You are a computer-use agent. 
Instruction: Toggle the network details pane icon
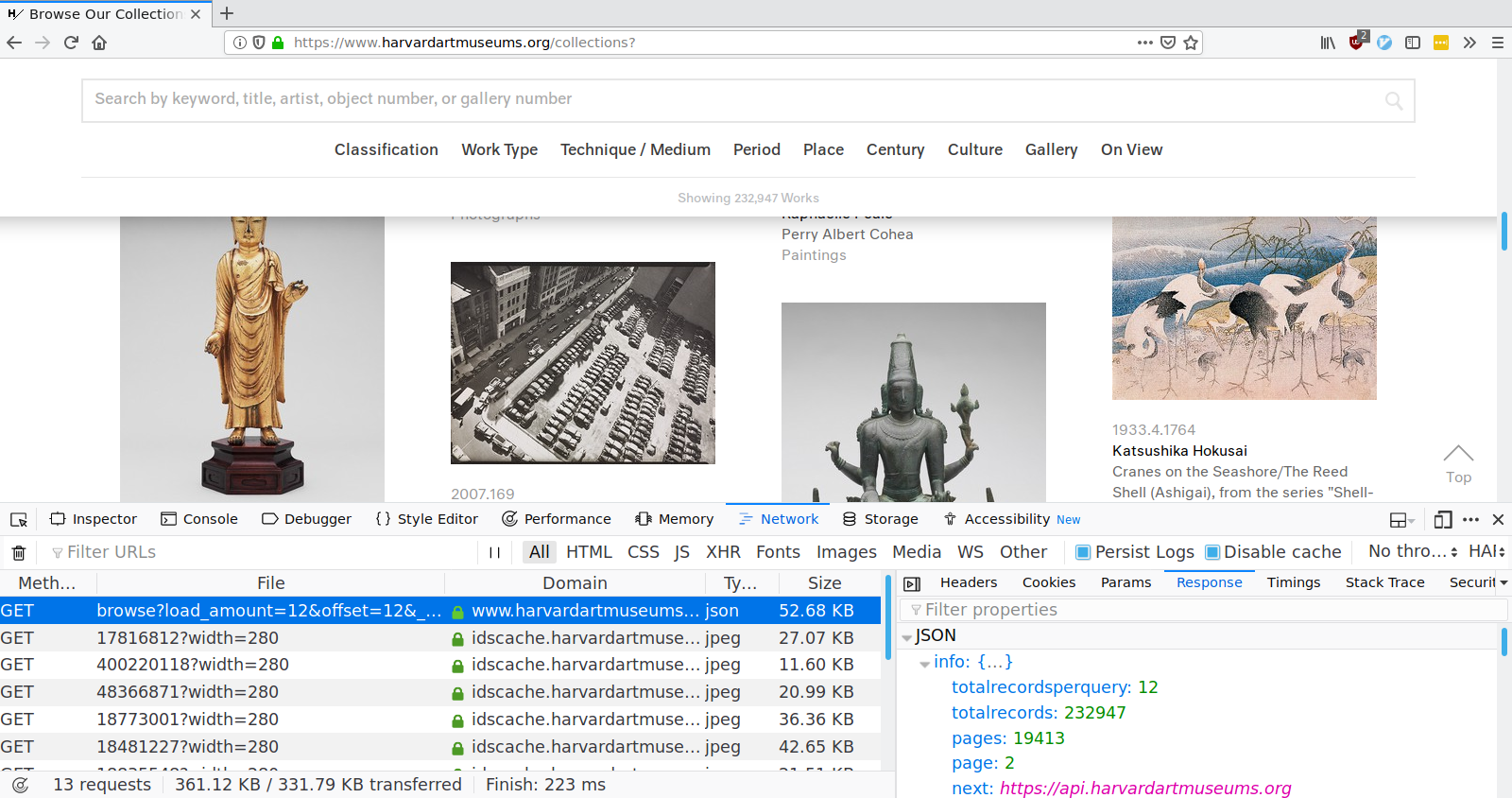click(x=912, y=583)
